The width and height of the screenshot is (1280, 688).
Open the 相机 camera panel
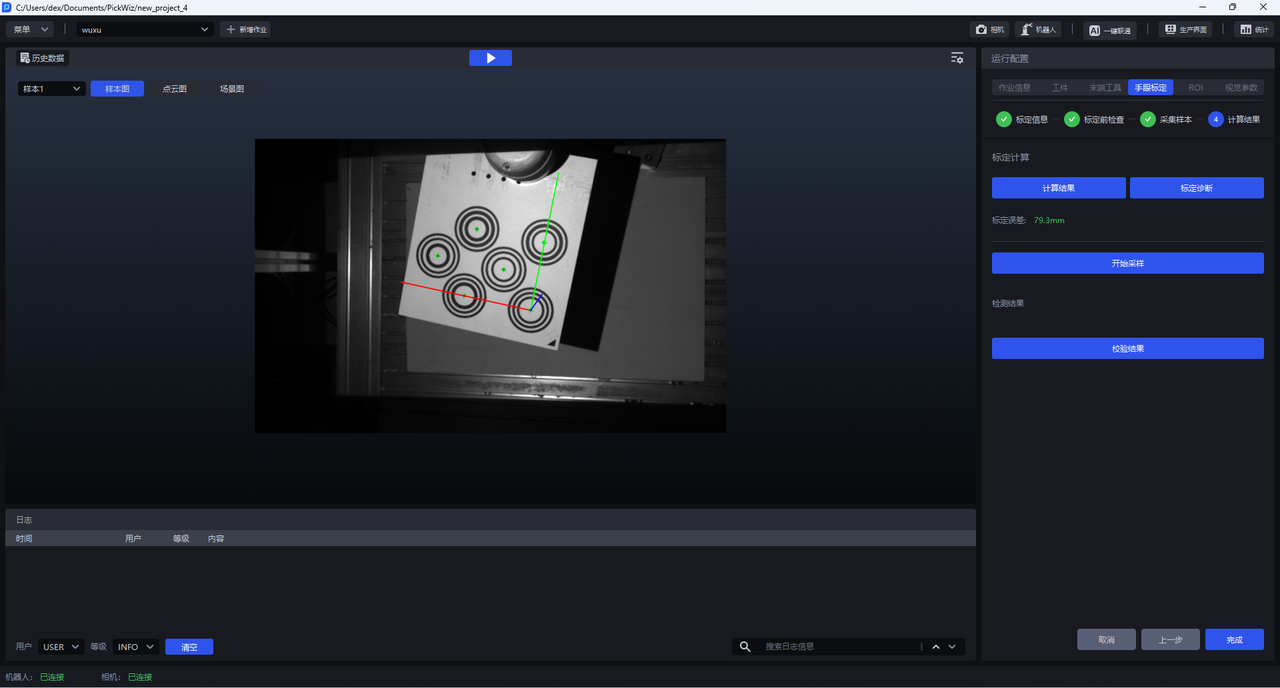point(990,30)
